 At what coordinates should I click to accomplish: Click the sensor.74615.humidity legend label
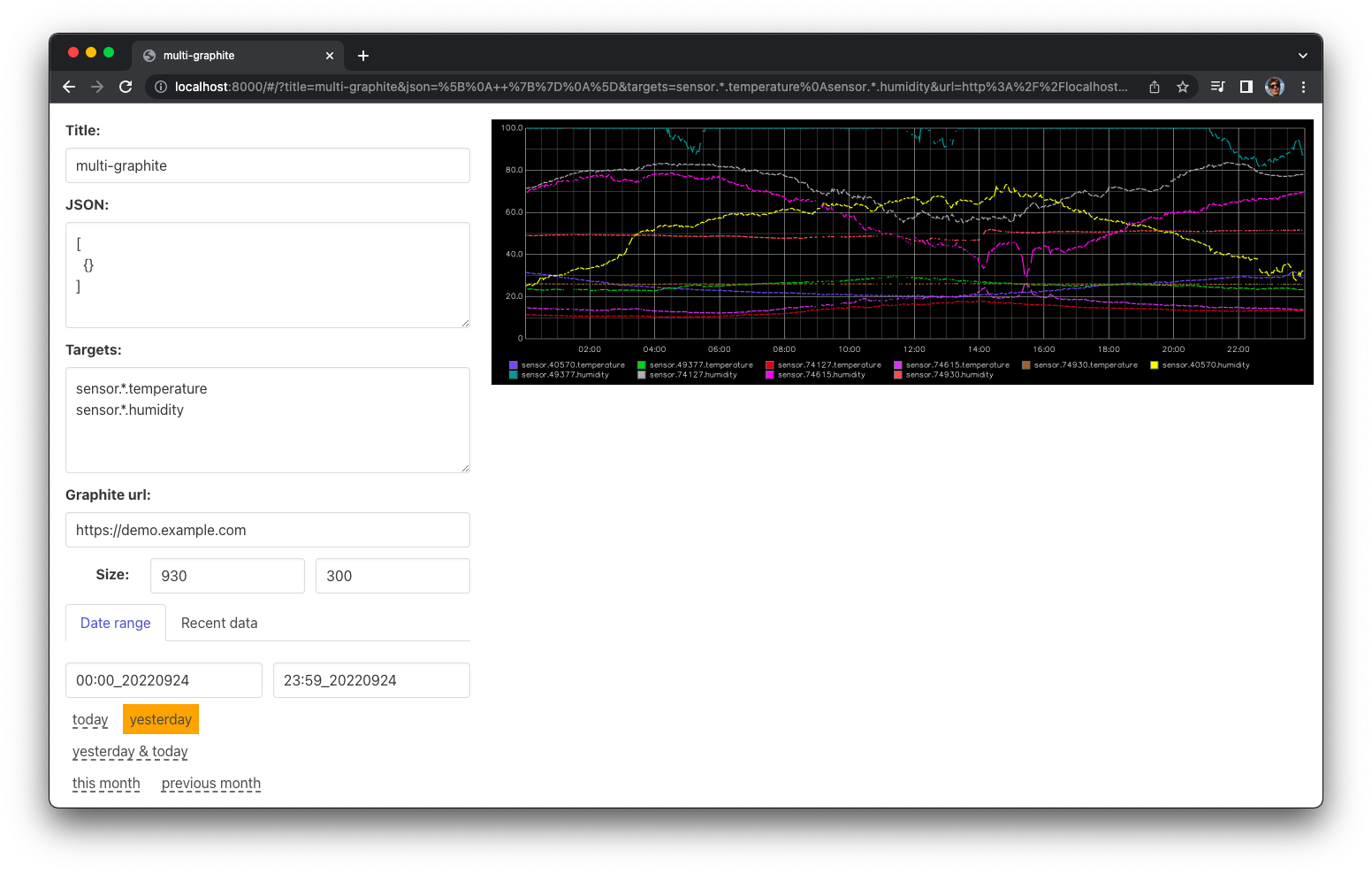point(821,375)
